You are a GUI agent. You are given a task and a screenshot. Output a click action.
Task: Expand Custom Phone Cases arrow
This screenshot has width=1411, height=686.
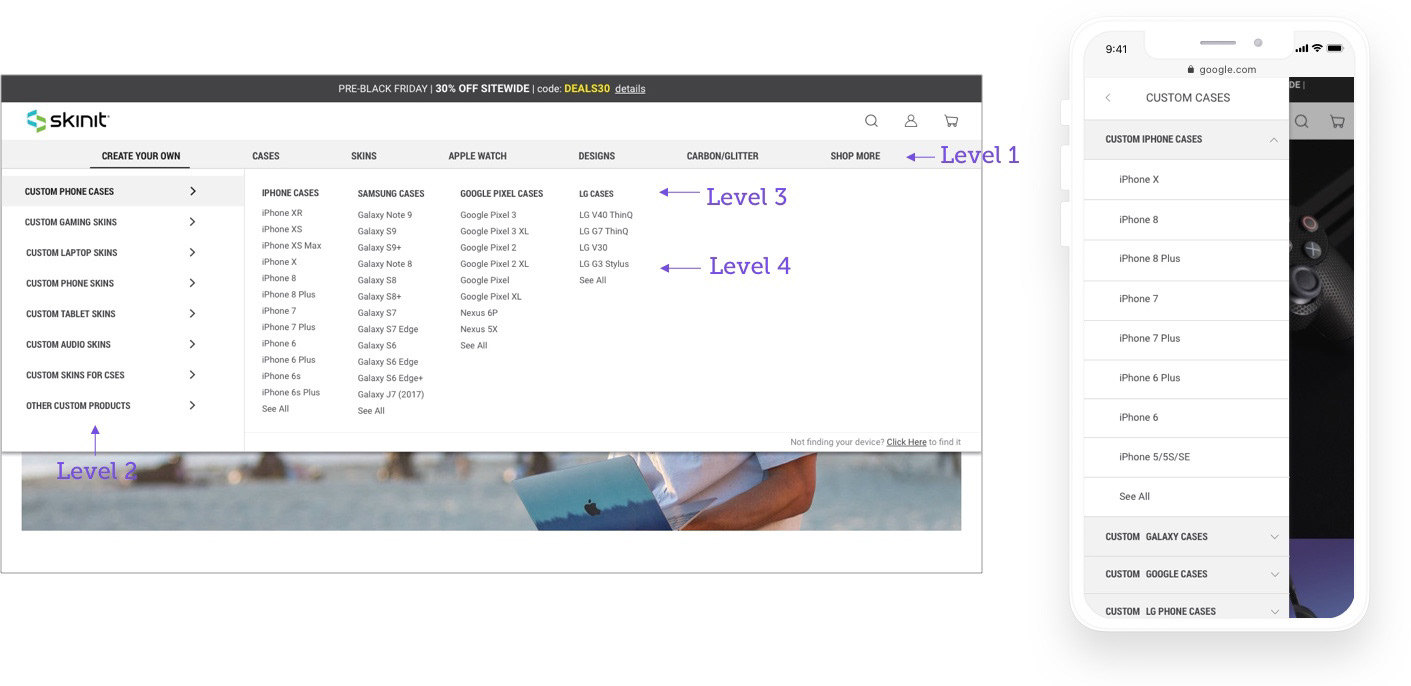click(x=192, y=191)
